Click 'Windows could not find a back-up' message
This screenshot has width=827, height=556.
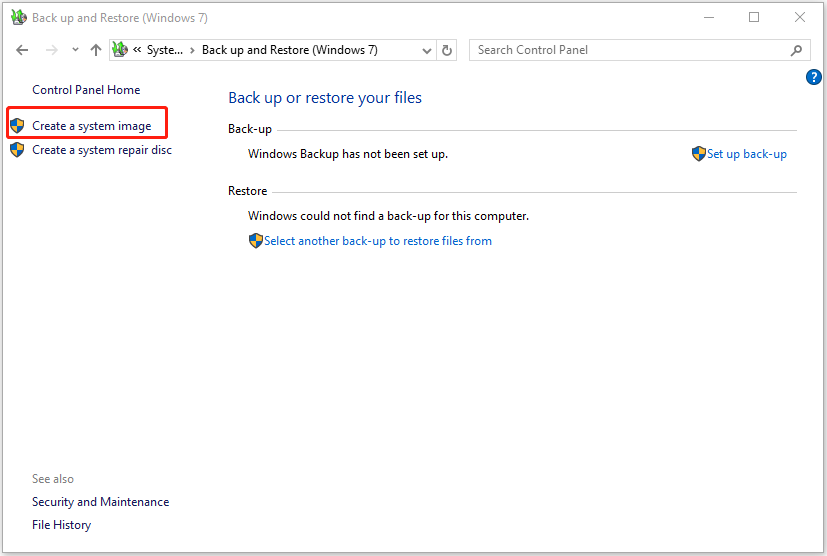click(388, 216)
